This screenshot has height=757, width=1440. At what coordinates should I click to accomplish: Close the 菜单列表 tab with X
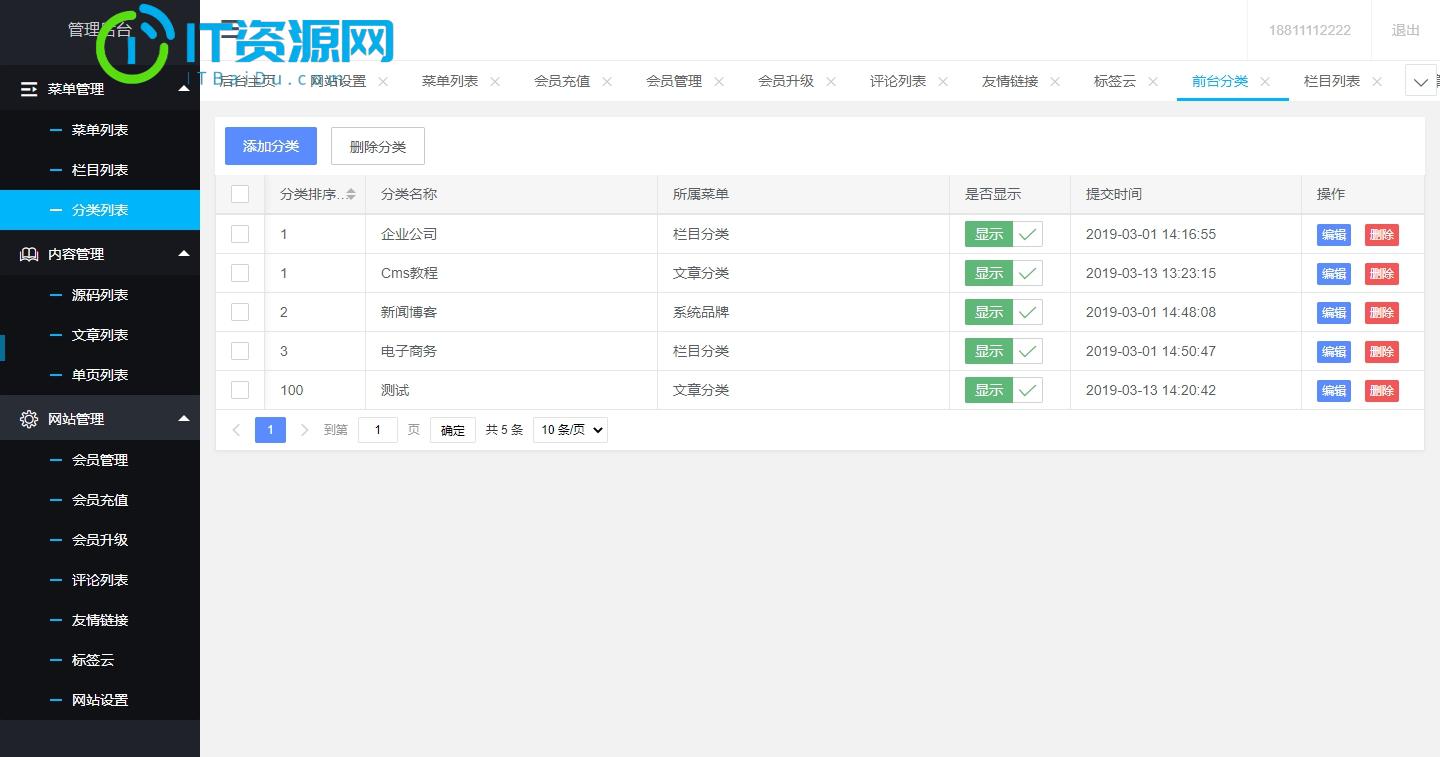[x=495, y=82]
